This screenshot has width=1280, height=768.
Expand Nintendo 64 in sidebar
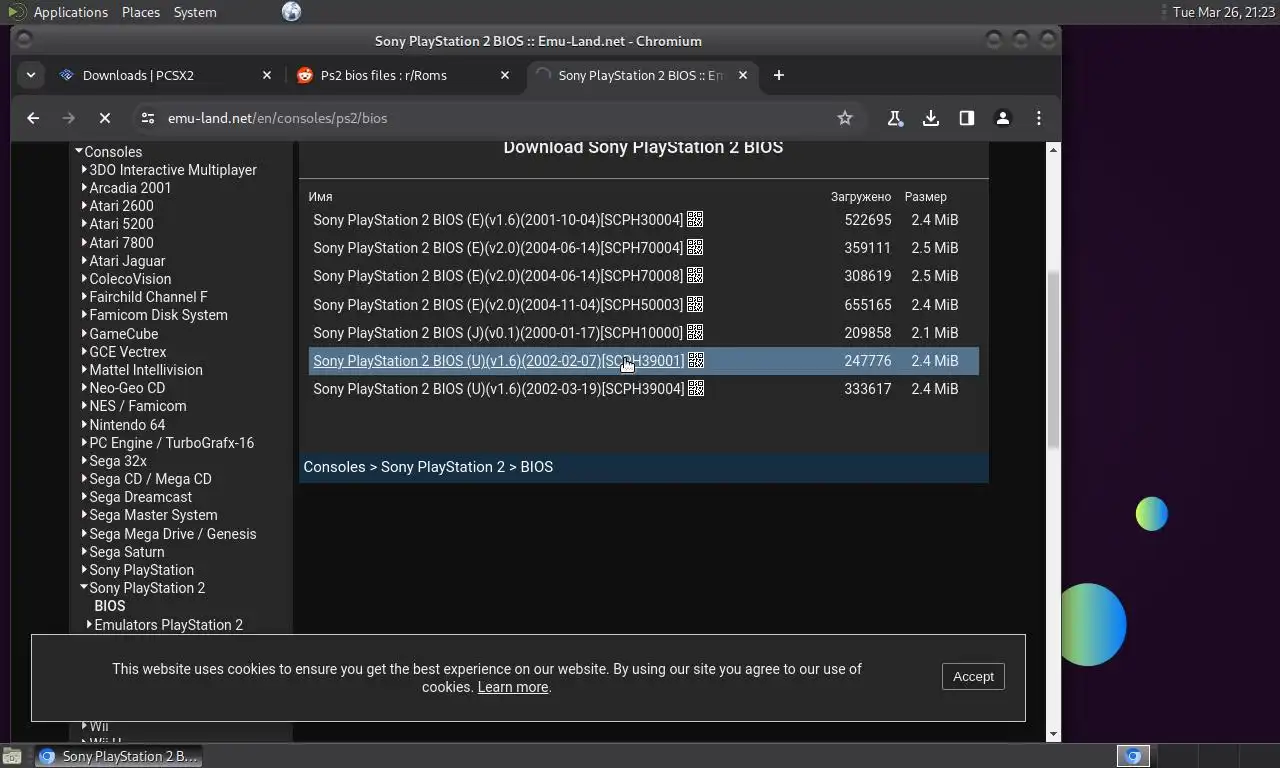pyautogui.click(x=85, y=424)
